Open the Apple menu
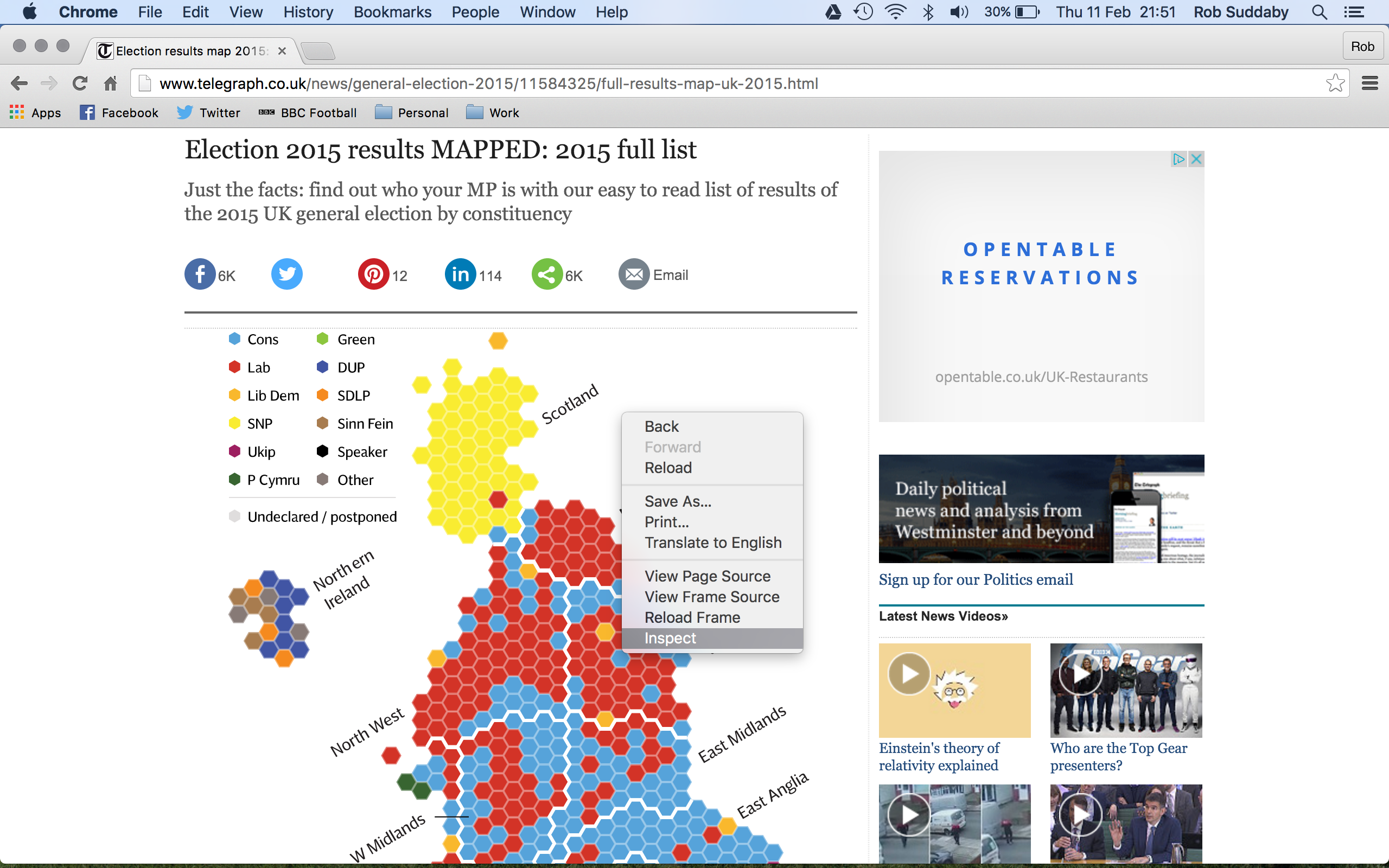 [x=29, y=12]
